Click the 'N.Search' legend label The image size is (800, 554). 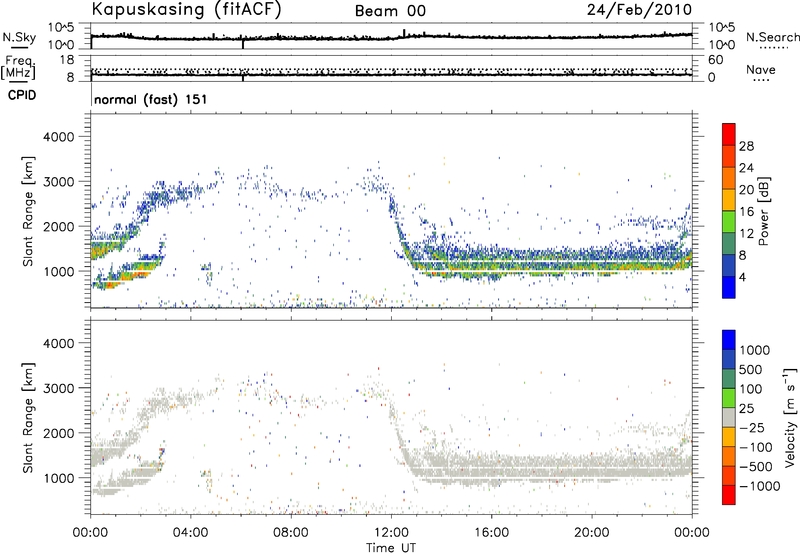coord(772,37)
